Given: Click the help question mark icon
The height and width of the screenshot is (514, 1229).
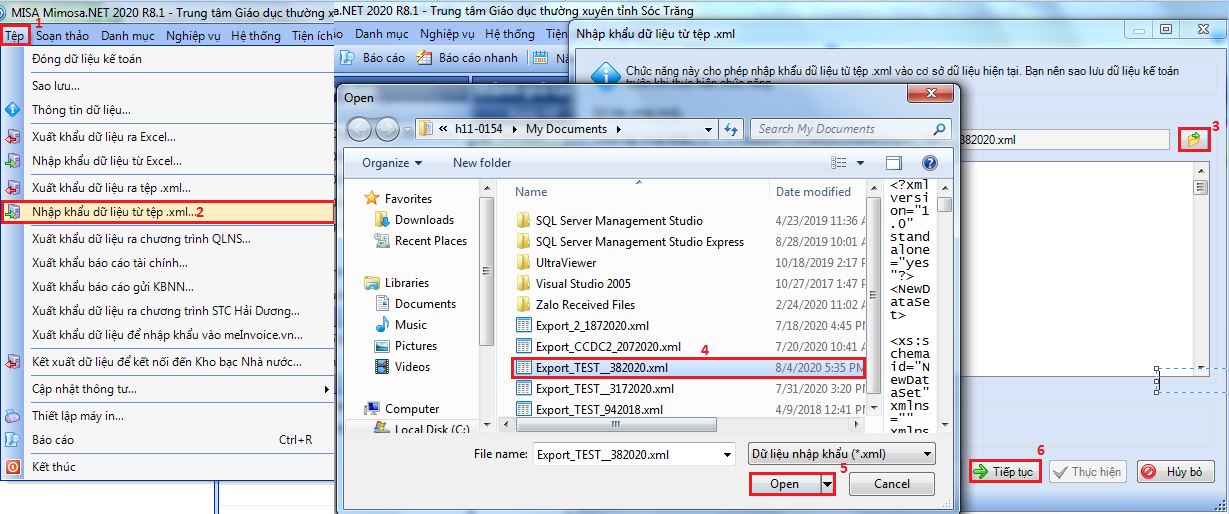Looking at the screenshot, I should click(x=929, y=162).
